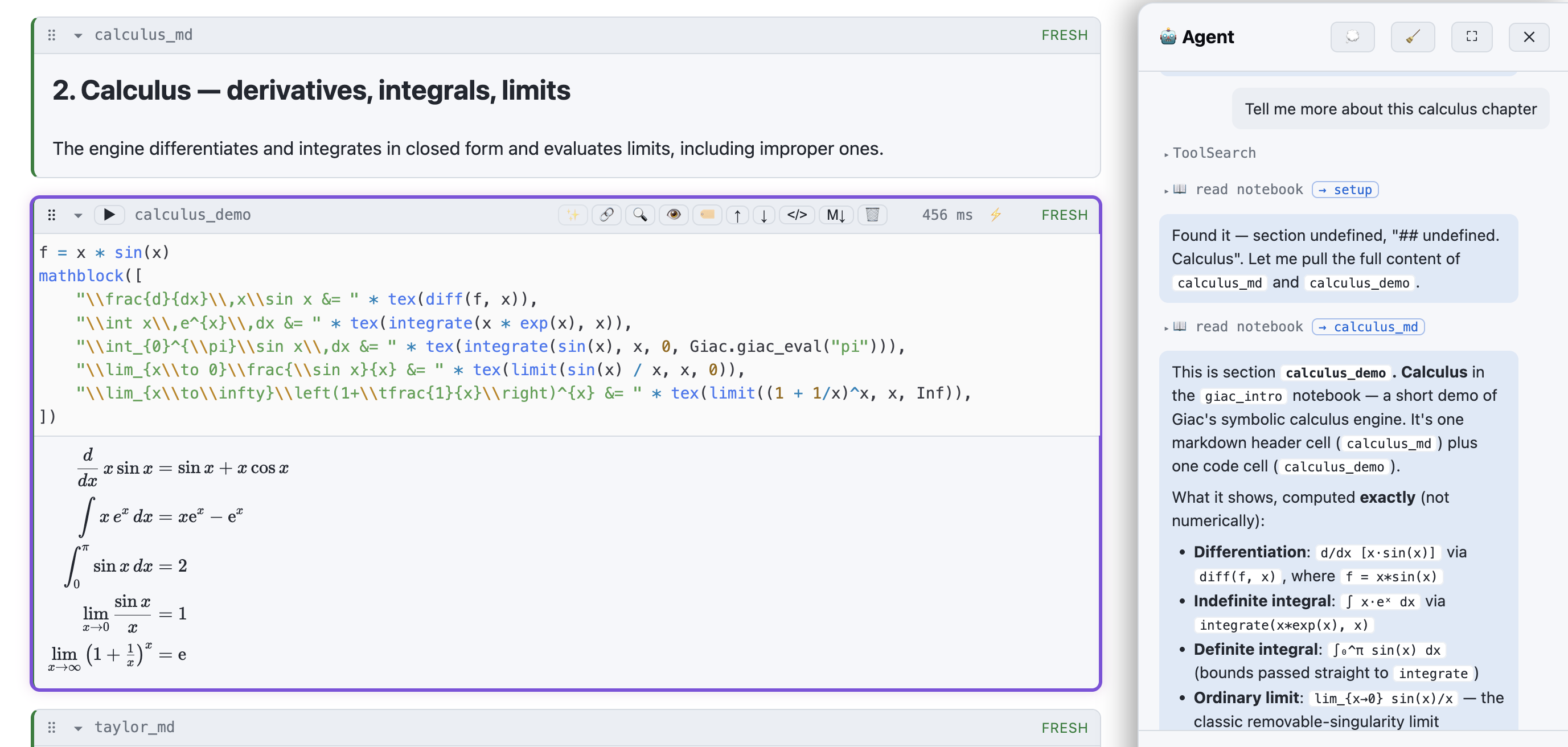This screenshot has width=1568, height=747.
Task: Click the 'mathblock([' code line
Action: pos(91,276)
